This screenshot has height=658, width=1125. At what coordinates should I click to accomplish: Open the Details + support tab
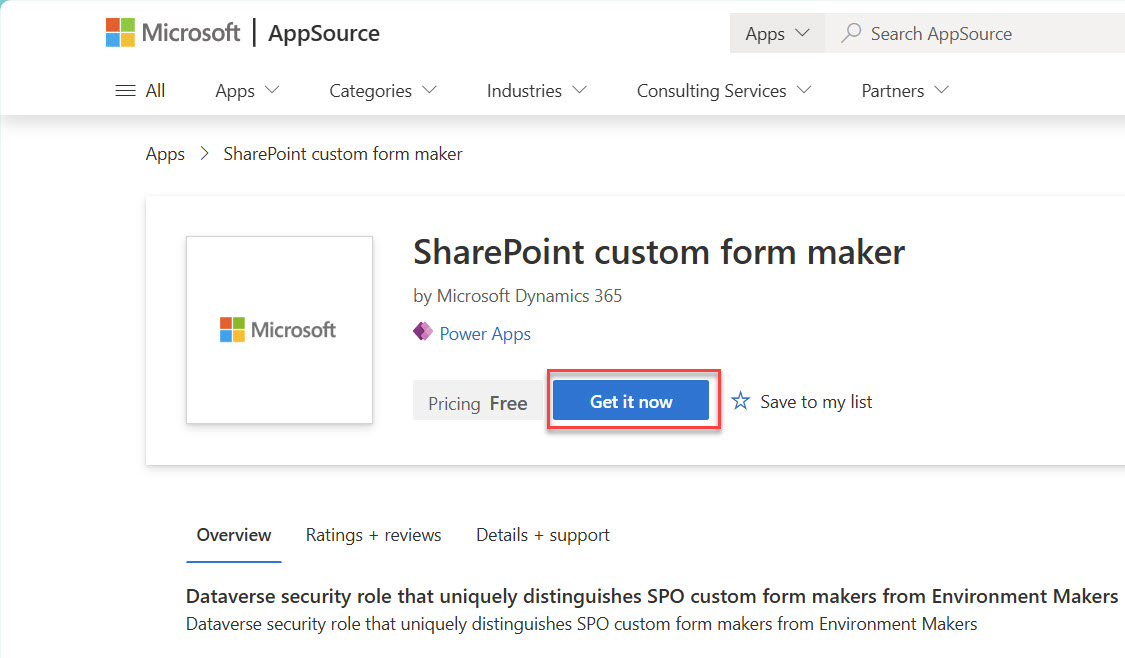[542, 535]
